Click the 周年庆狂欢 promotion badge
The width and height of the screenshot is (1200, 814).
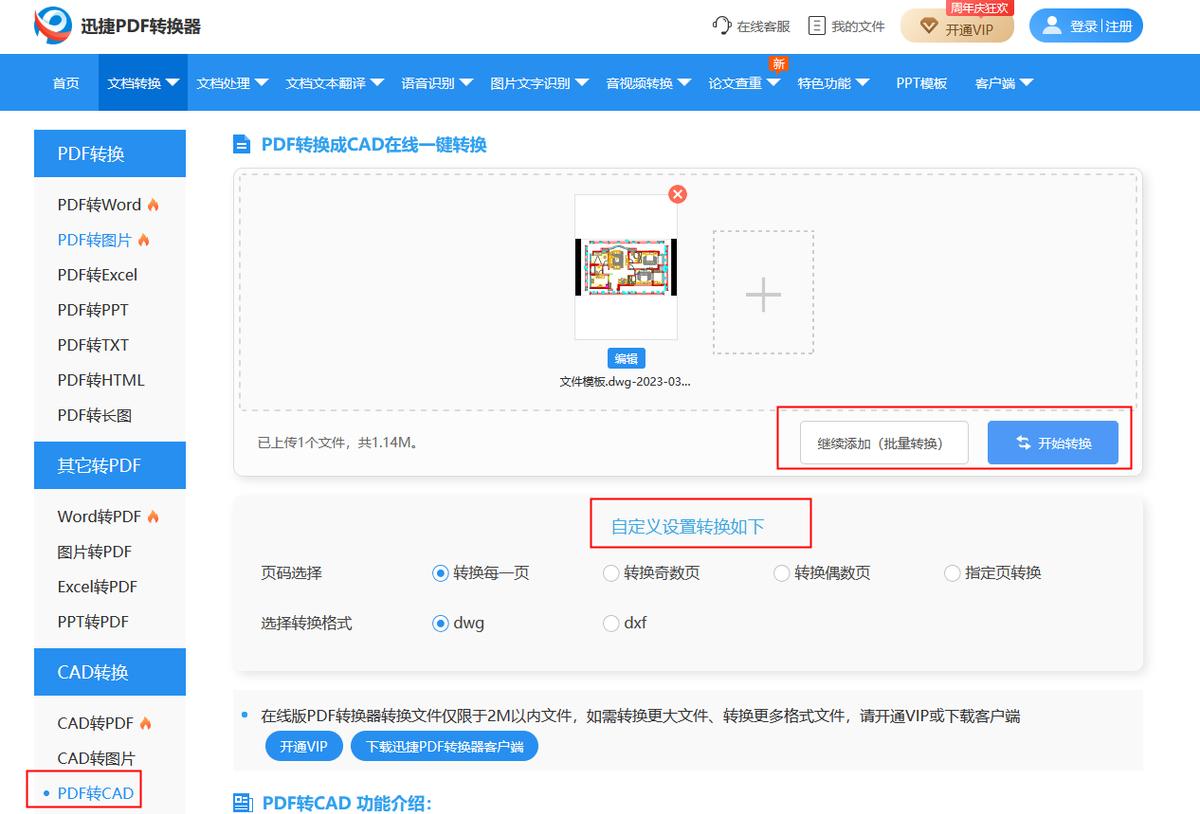click(x=979, y=9)
